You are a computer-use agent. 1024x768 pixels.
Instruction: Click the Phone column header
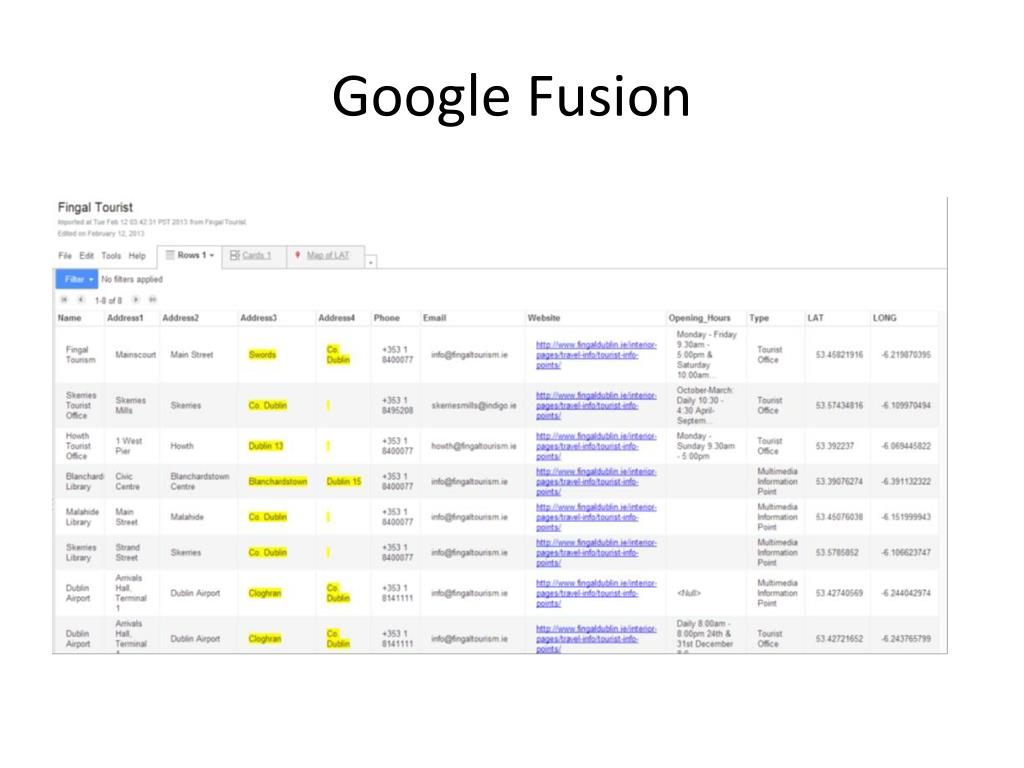(387, 318)
